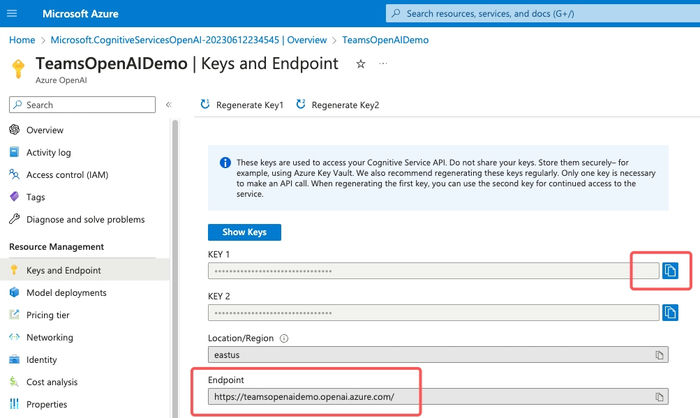700x418 pixels.
Task: Focus the sidebar Search field
Action: (82, 104)
